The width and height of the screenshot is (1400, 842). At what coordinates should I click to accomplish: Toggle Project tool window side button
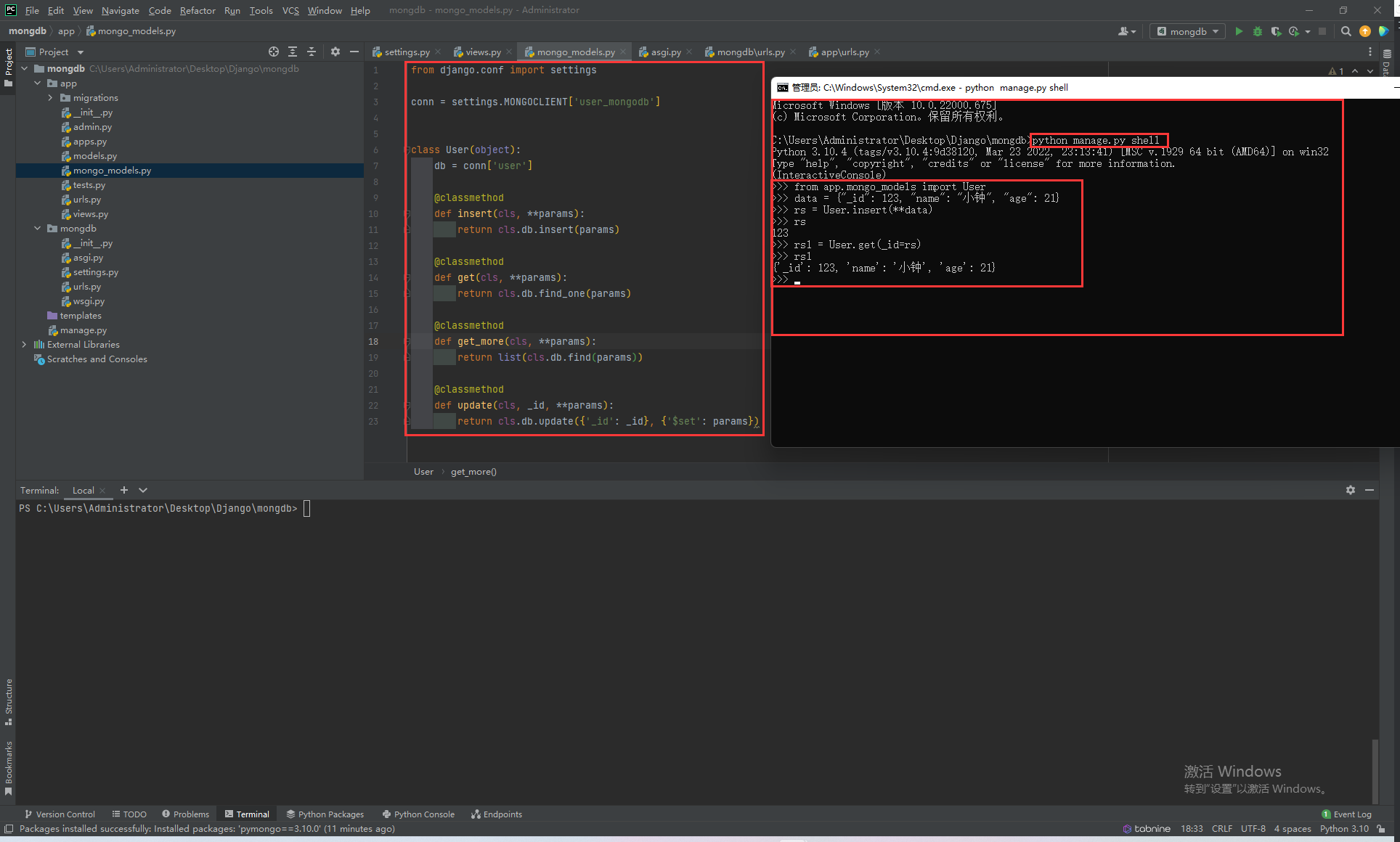8,67
